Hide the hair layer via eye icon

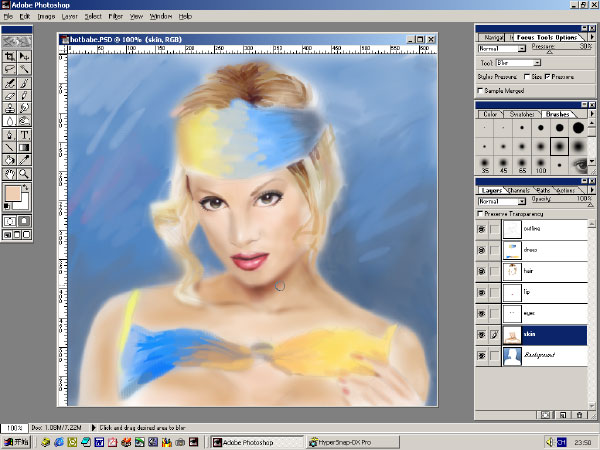click(x=481, y=271)
